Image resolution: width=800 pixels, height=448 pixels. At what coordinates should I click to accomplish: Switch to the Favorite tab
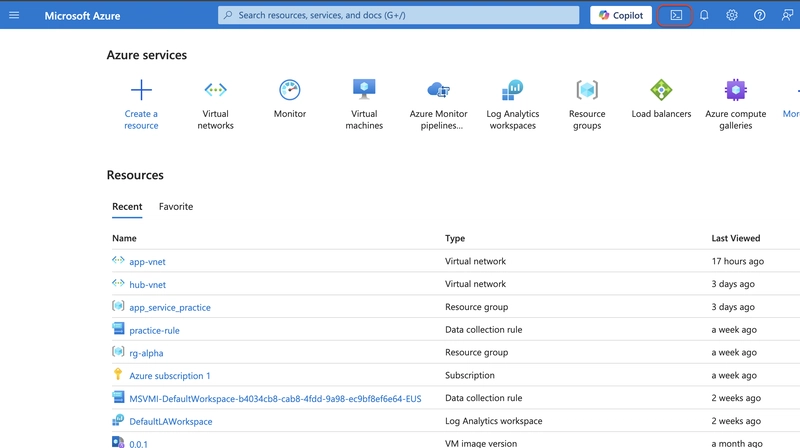(176, 207)
